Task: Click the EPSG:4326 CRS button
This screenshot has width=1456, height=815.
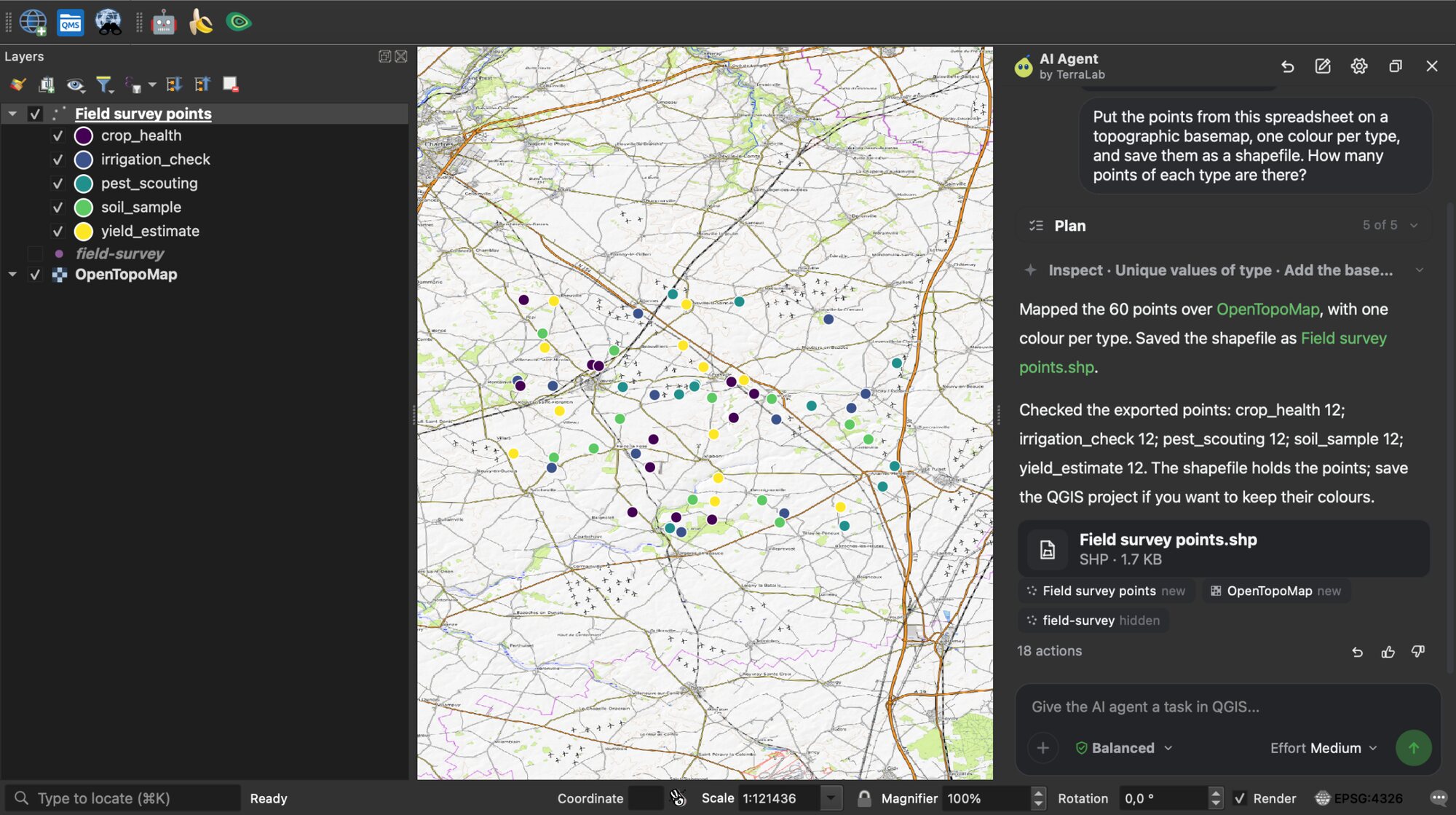Action: [x=1359, y=798]
